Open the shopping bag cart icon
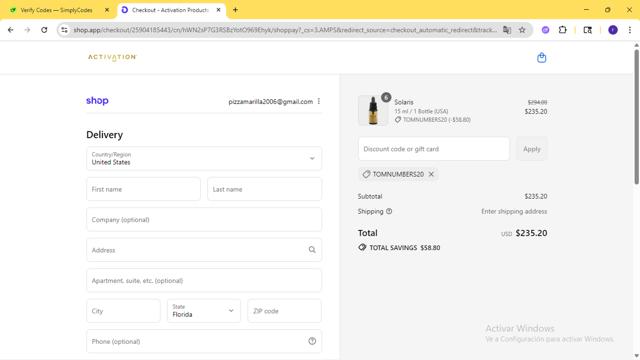The width and height of the screenshot is (640, 360). point(541,58)
